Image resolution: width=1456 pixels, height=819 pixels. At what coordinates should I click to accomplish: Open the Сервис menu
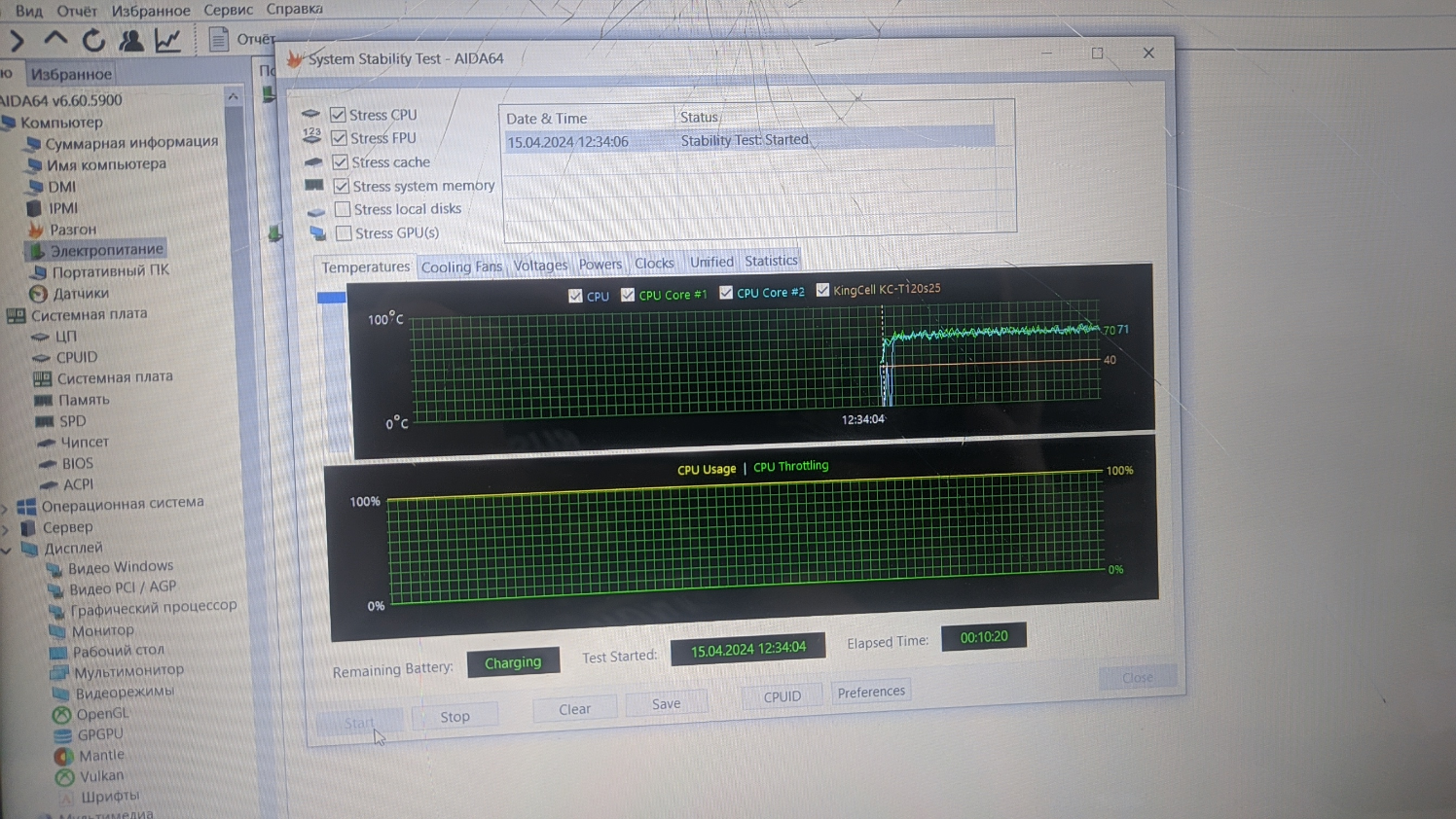228,10
